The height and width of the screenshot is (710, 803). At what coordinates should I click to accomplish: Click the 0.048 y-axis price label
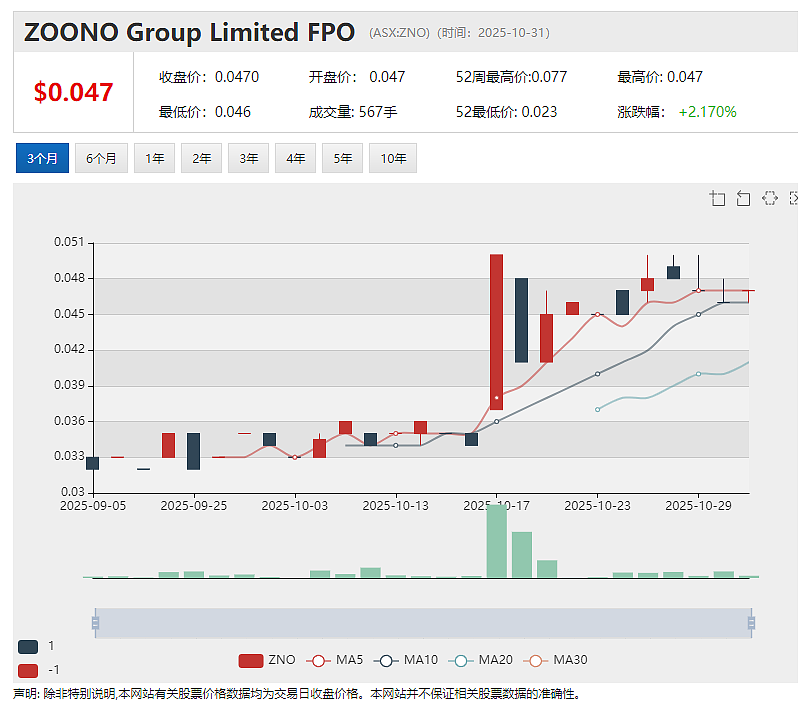[x=69, y=278]
